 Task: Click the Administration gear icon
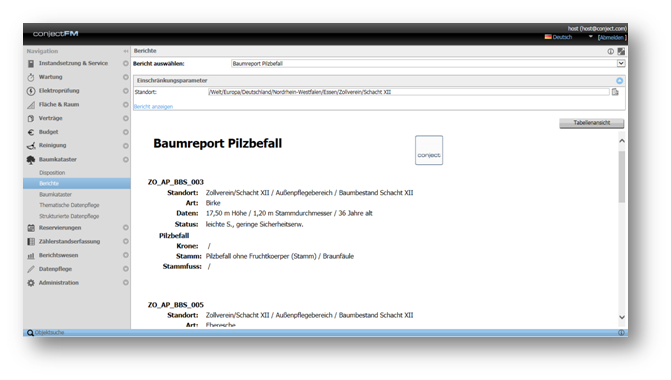click(x=31, y=283)
